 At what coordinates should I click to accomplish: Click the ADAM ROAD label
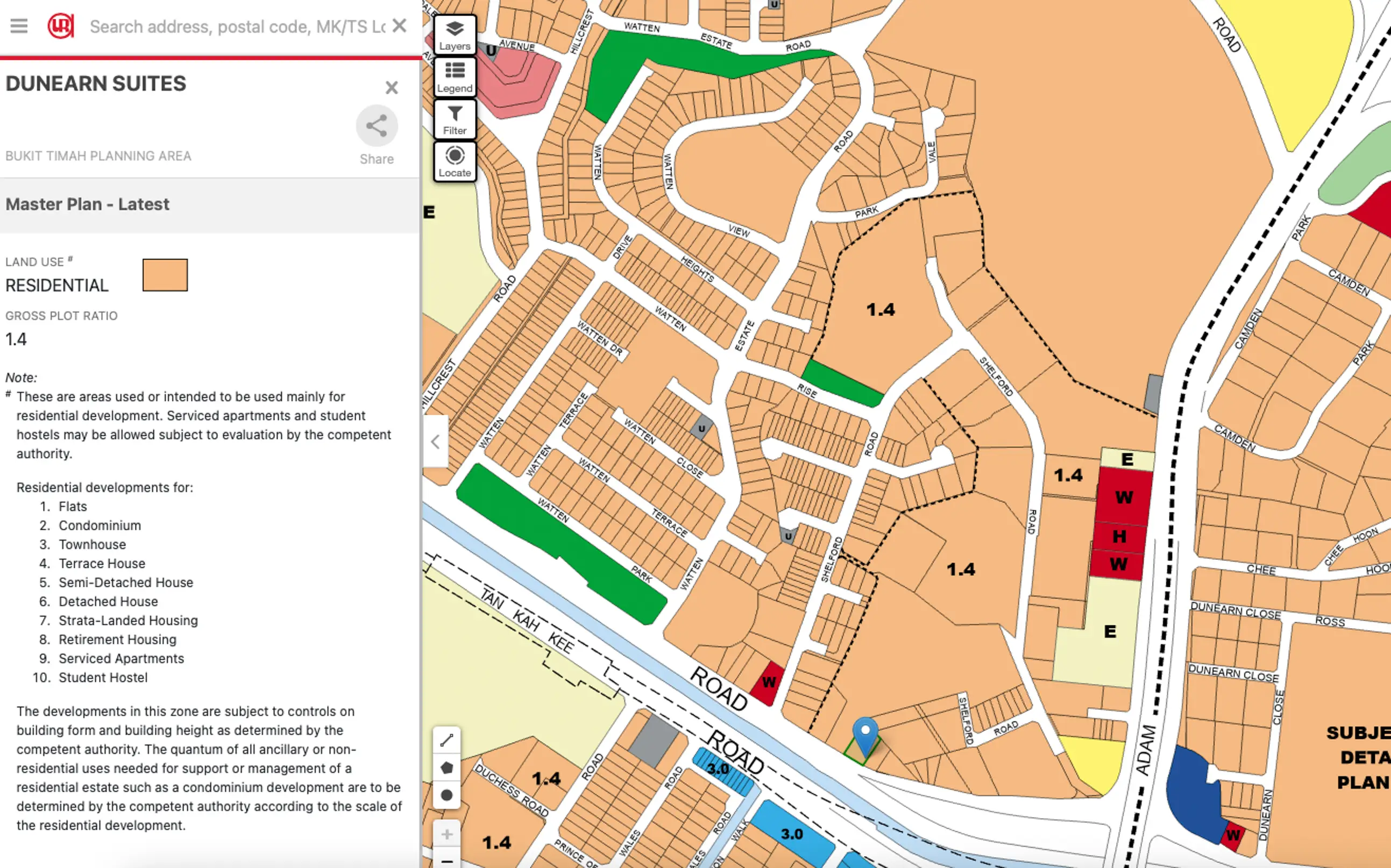click(1146, 750)
